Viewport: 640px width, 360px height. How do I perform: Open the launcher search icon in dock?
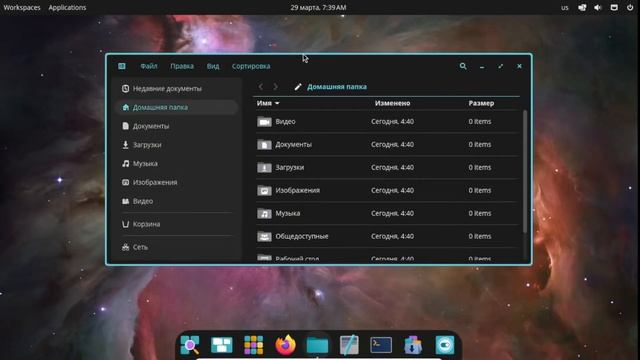tap(190, 345)
